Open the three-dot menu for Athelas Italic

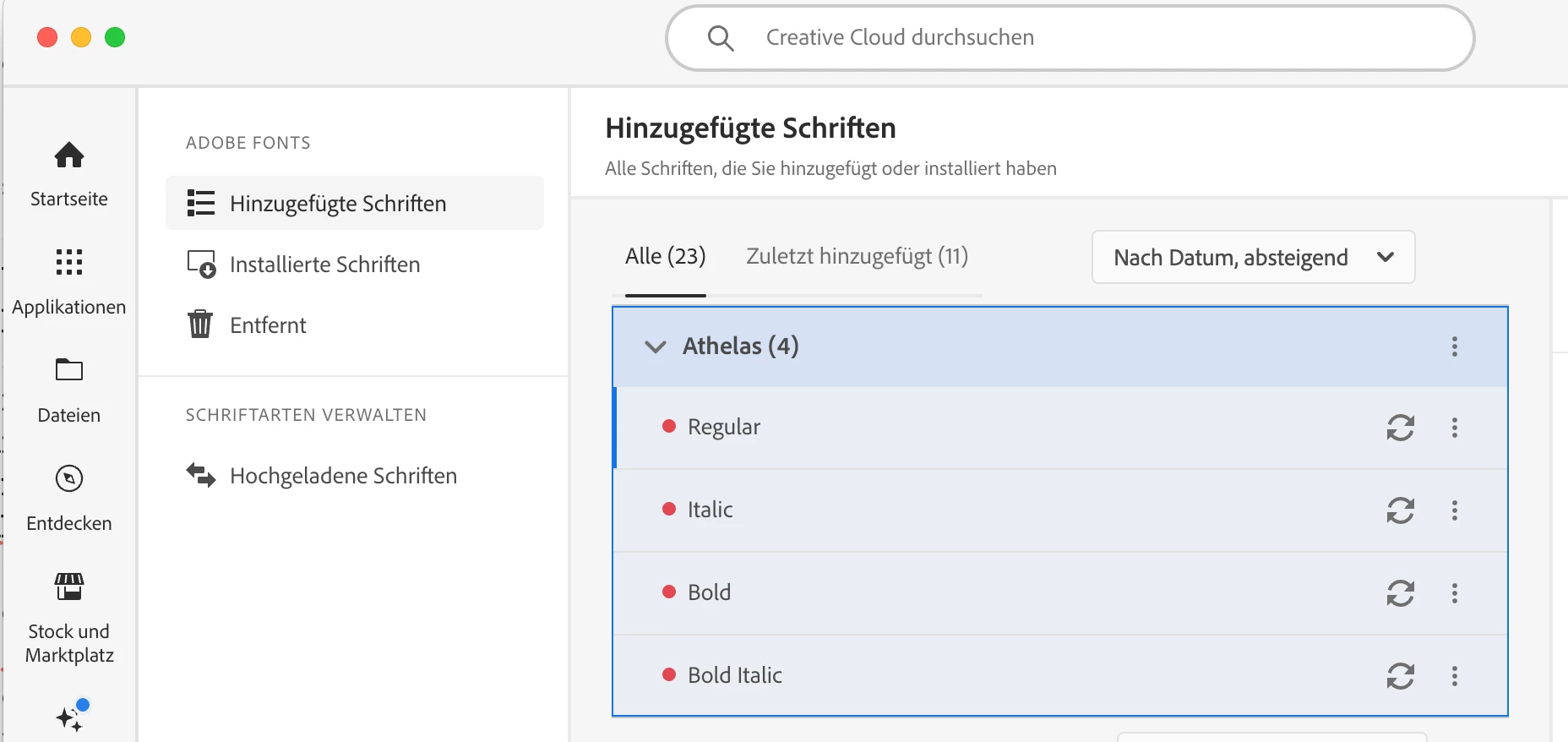click(x=1455, y=510)
